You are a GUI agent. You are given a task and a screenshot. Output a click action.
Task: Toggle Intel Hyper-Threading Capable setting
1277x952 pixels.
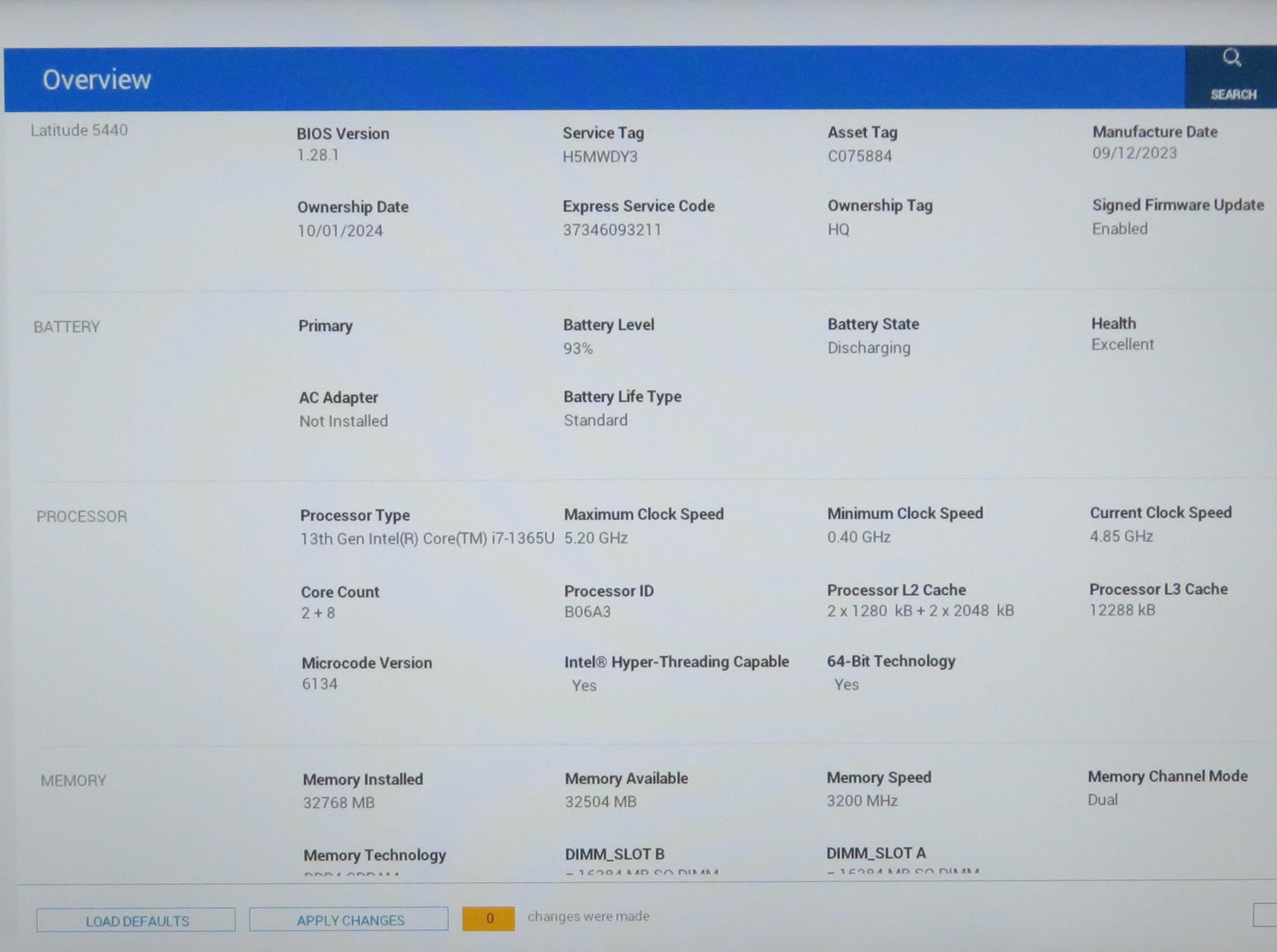point(676,673)
